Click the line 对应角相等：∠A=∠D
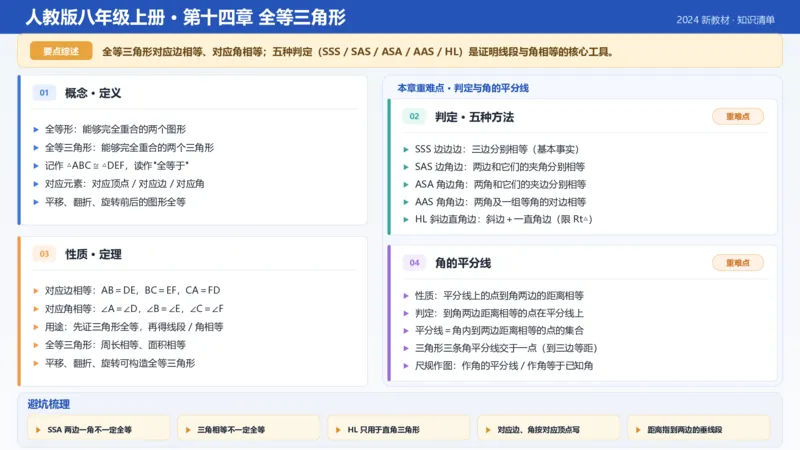Screen dimensions: 800x450 pyautogui.click(x=134, y=309)
